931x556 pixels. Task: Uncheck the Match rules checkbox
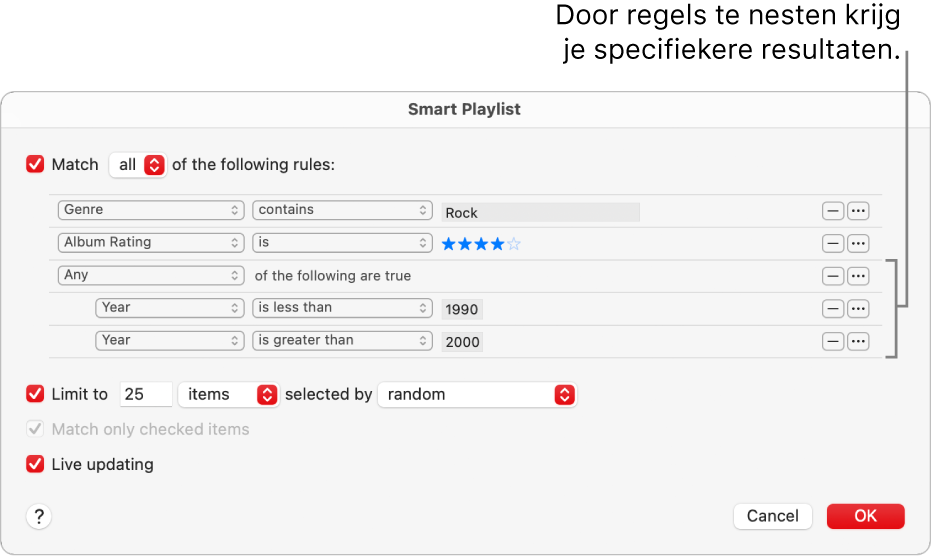coord(36,165)
